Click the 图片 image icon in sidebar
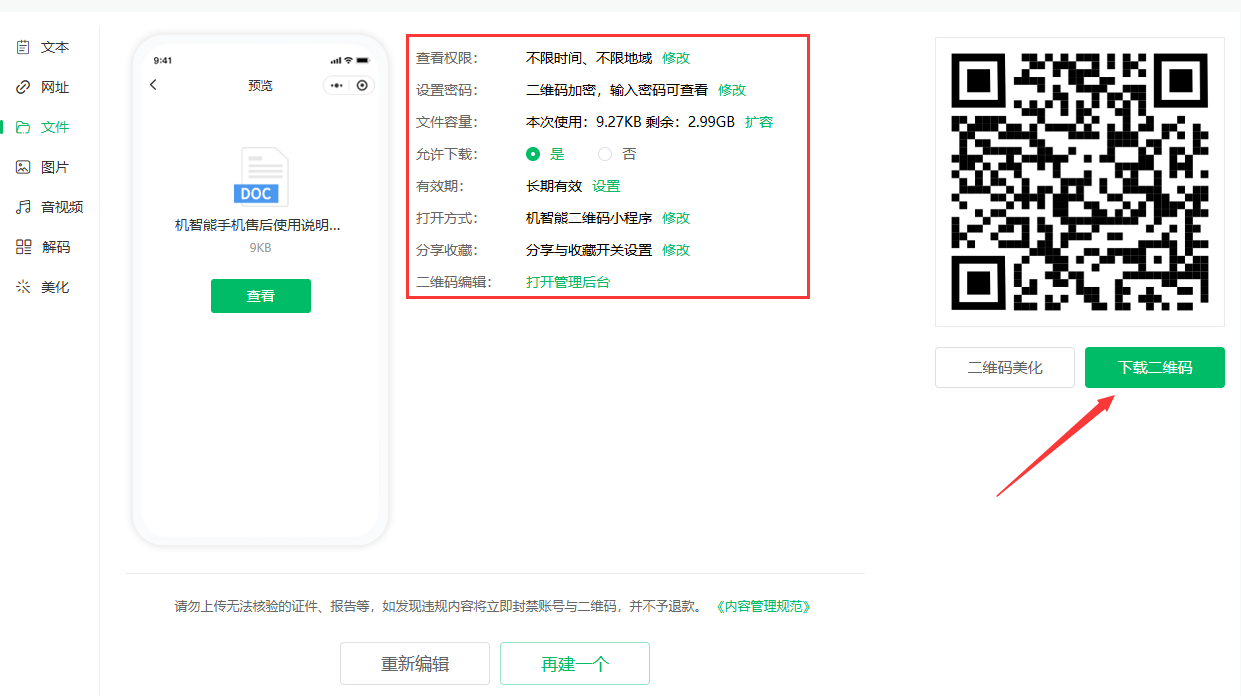 coord(23,167)
